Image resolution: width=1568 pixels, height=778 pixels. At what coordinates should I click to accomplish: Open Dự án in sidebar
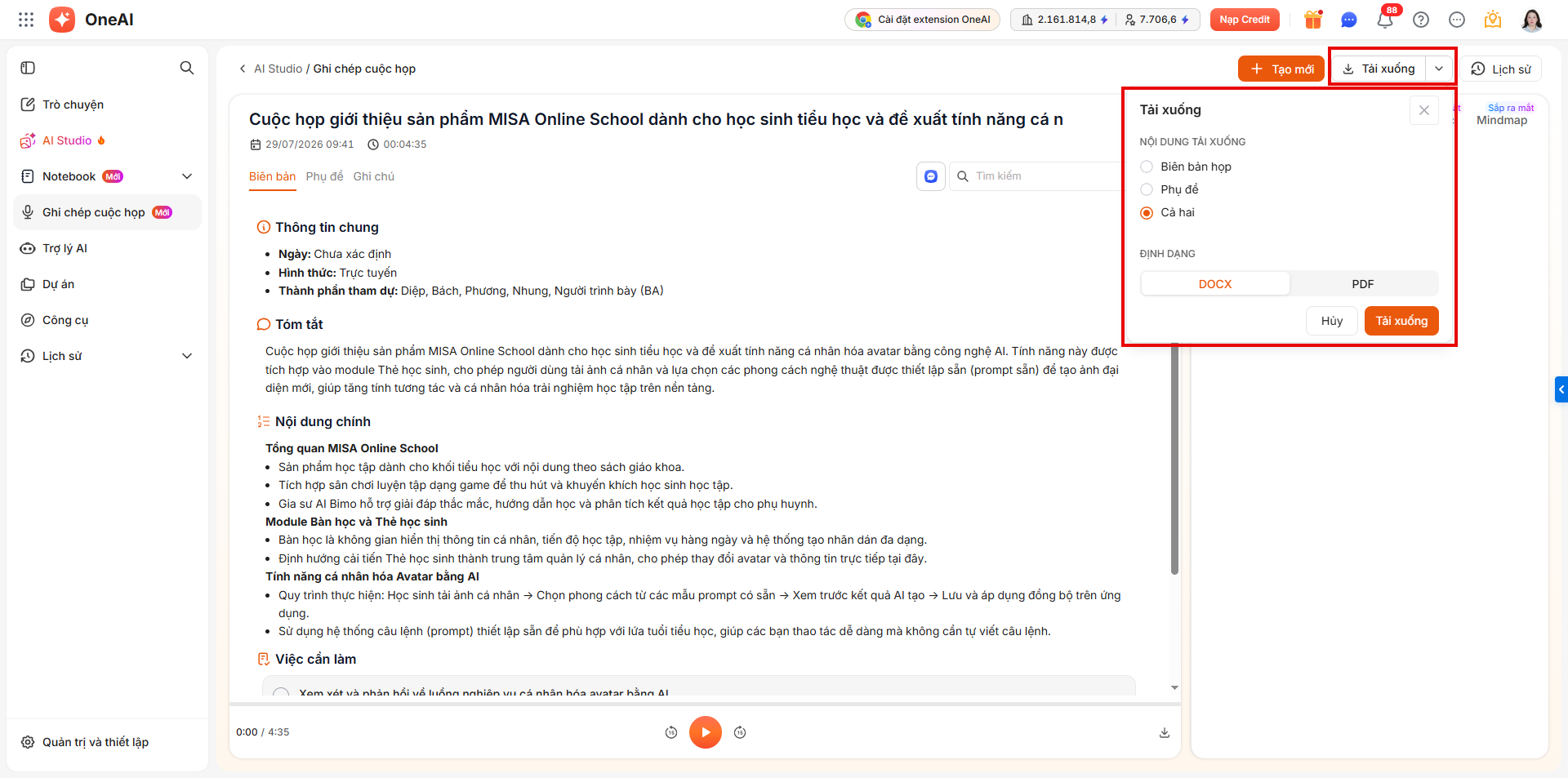(x=108, y=284)
